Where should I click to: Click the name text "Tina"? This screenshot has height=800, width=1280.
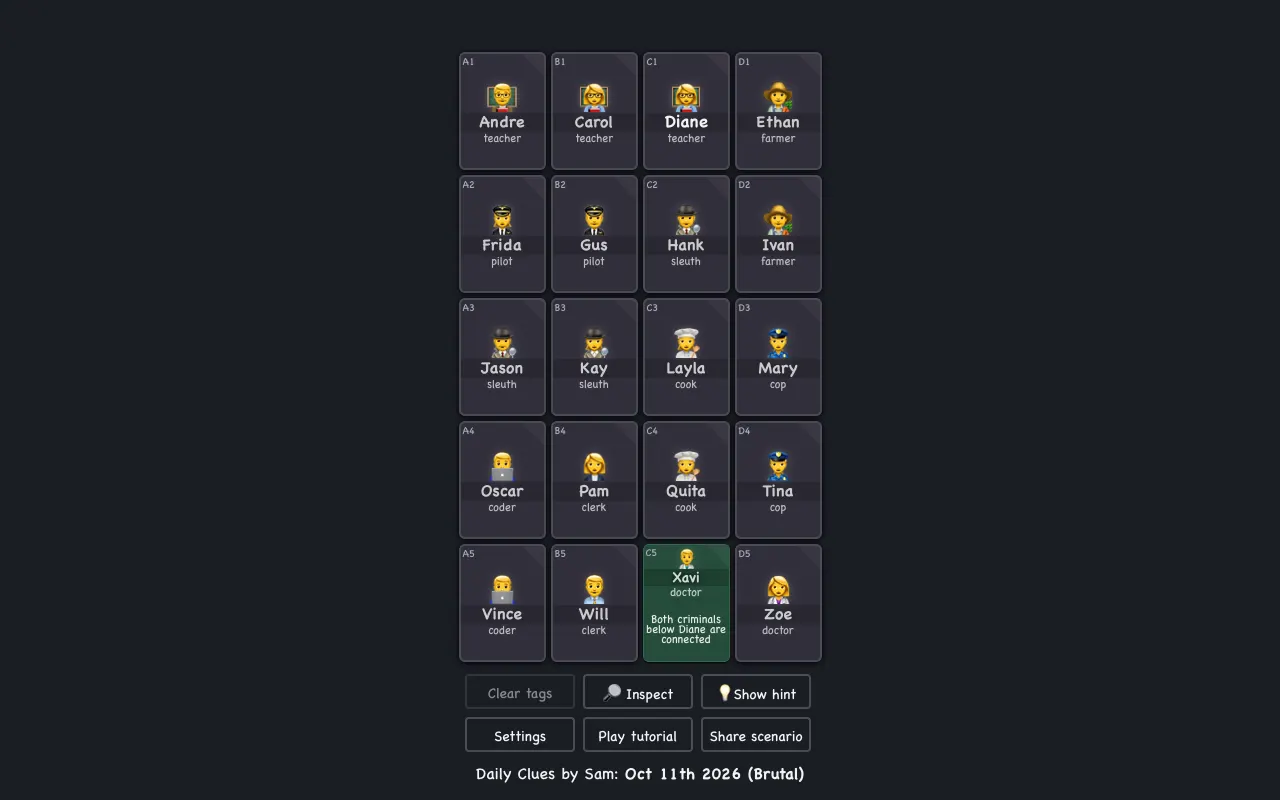(x=778, y=491)
